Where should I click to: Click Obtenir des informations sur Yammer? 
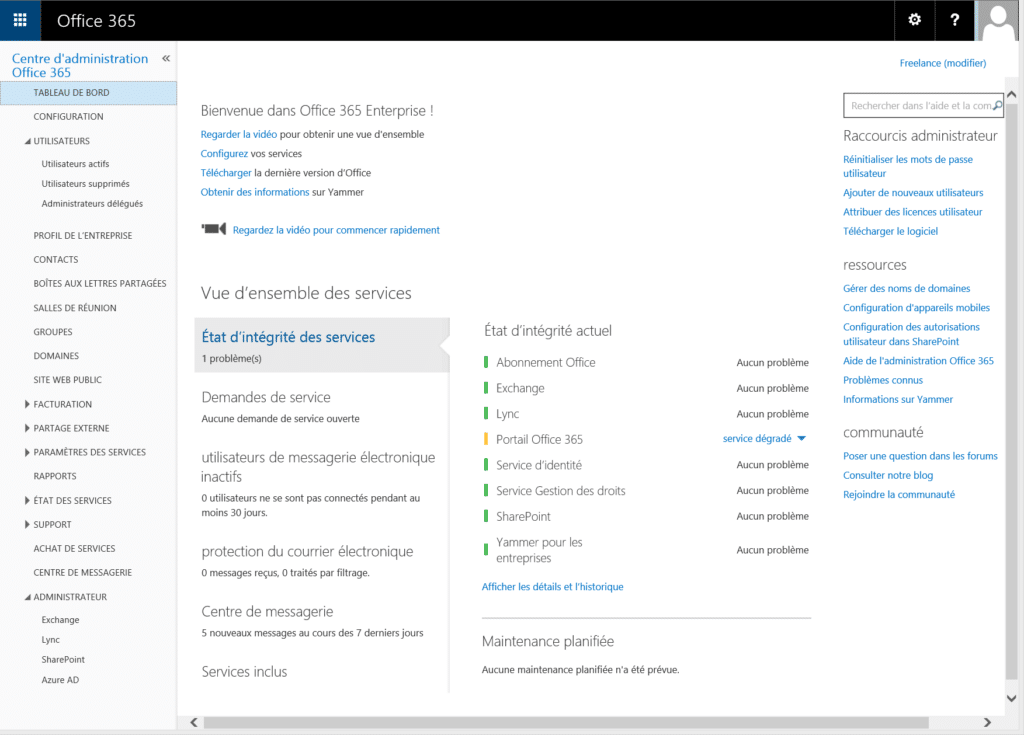point(255,192)
